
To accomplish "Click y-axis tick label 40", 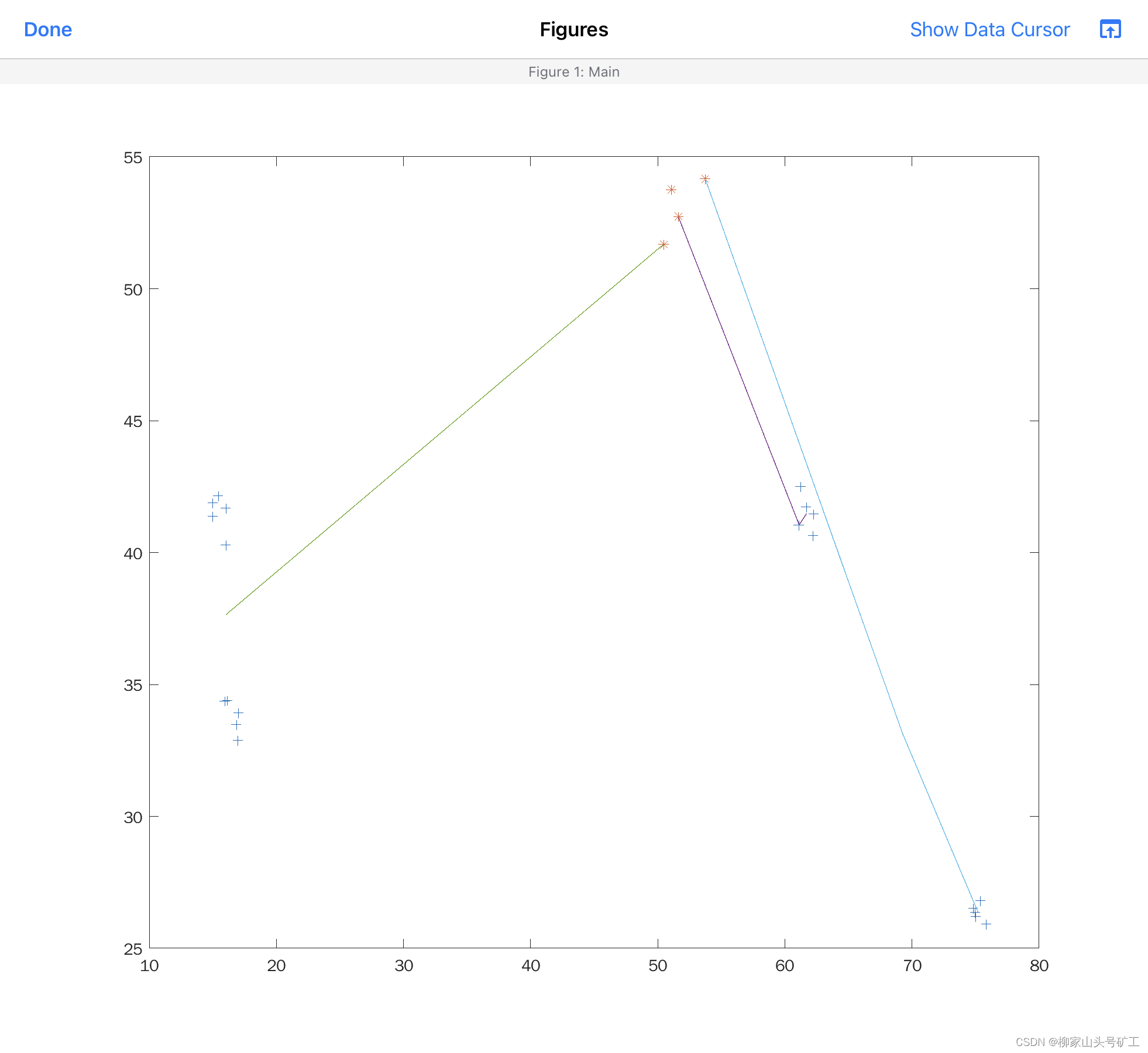I will [133, 553].
